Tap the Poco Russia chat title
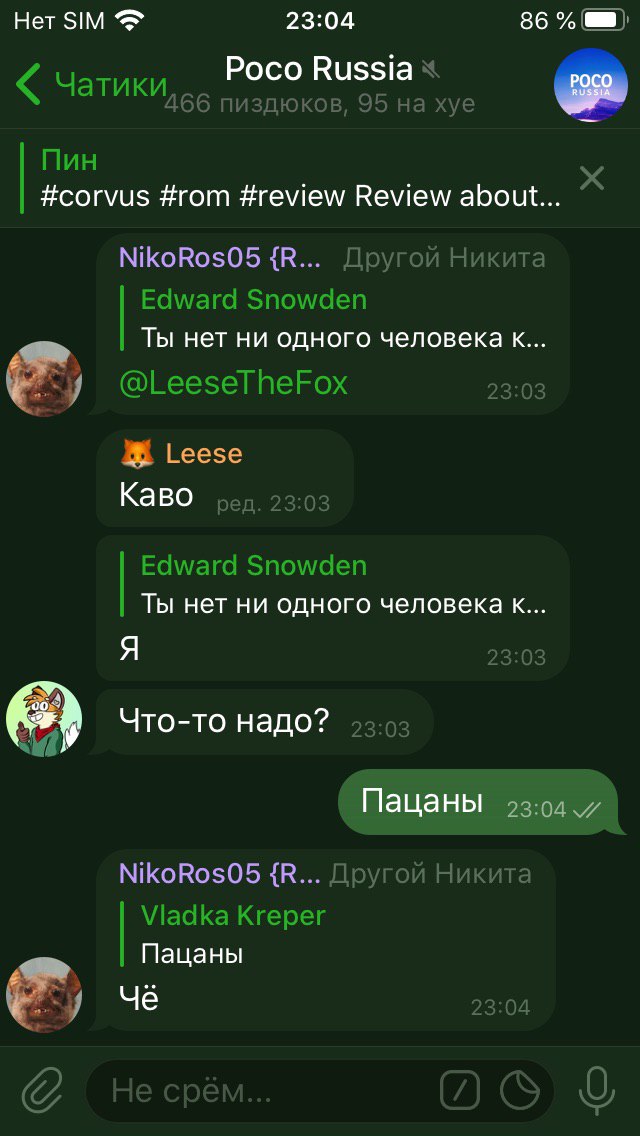This screenshot has height=1136, width=640. click(319, 70)
